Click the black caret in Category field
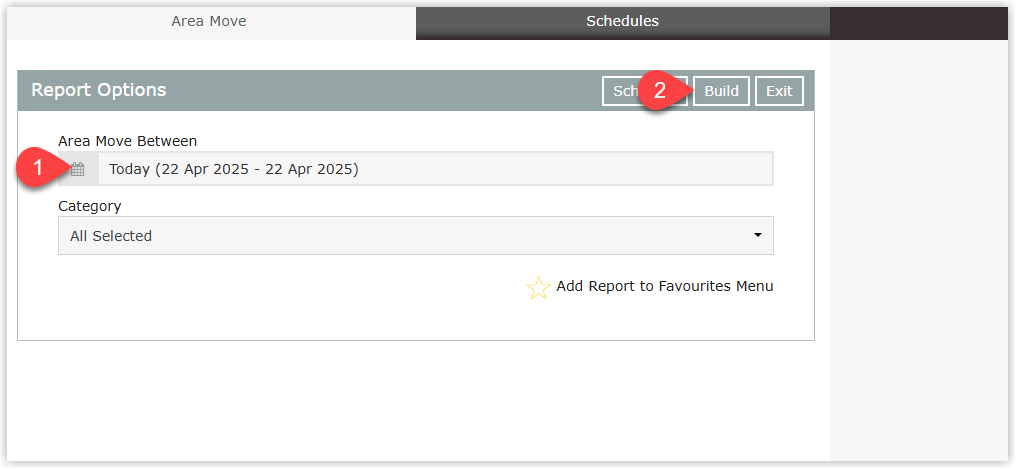1016x469 pixels. (x=757, y=236)
